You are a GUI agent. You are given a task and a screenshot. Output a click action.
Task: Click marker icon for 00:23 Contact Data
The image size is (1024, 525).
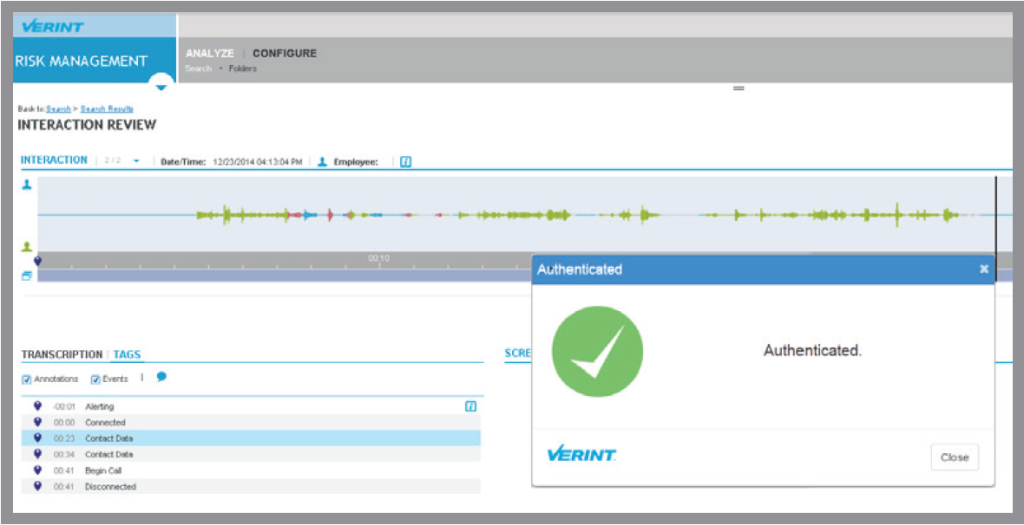(x=38, y=438)
